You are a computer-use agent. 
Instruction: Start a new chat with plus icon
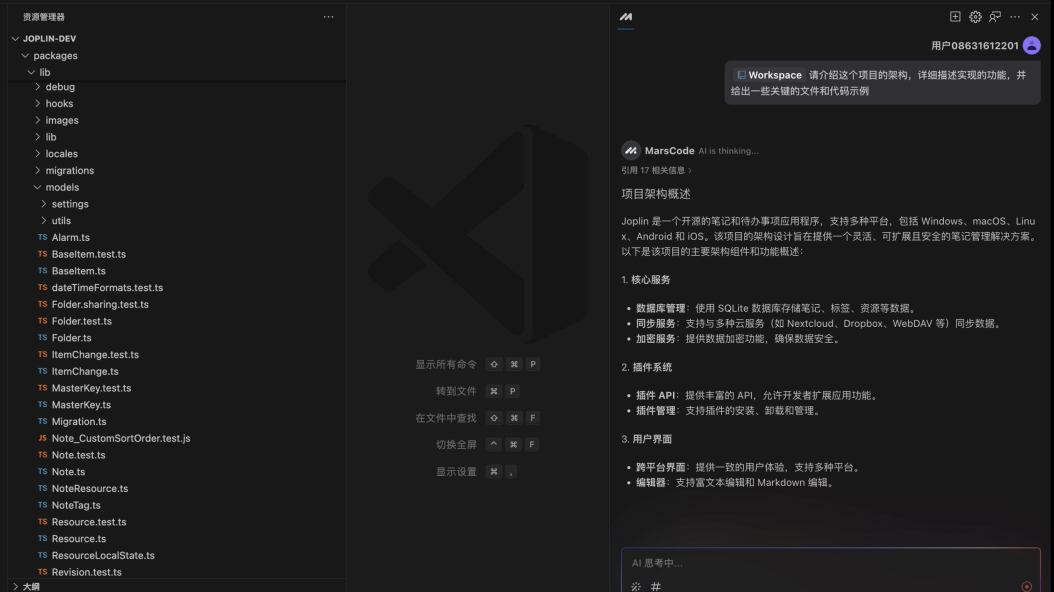coord(955,17)
